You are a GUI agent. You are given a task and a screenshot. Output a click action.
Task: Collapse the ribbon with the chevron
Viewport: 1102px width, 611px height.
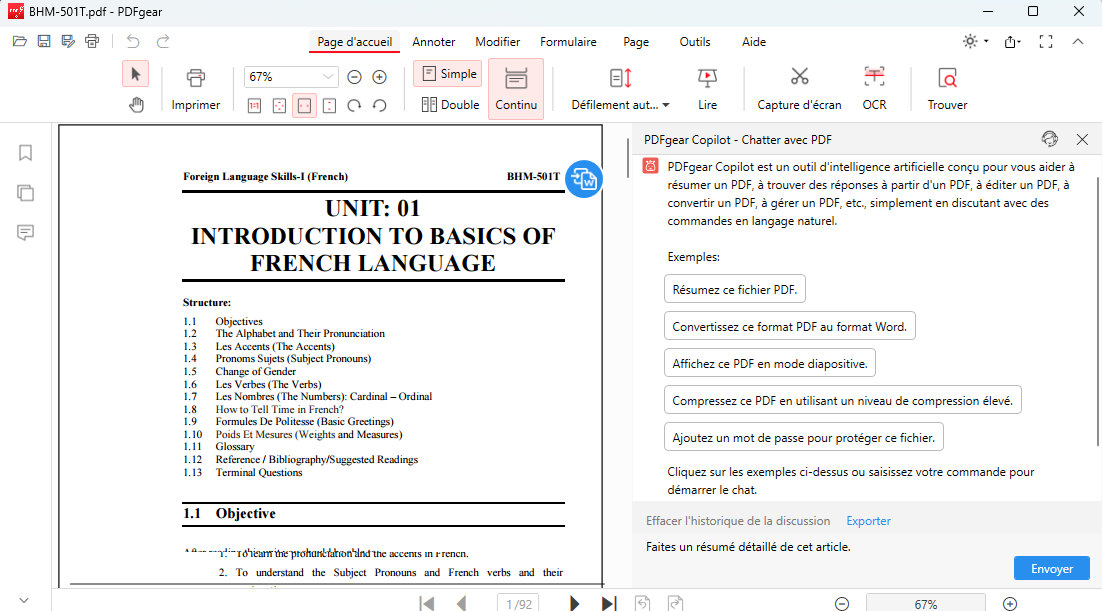coord(1077,41)
